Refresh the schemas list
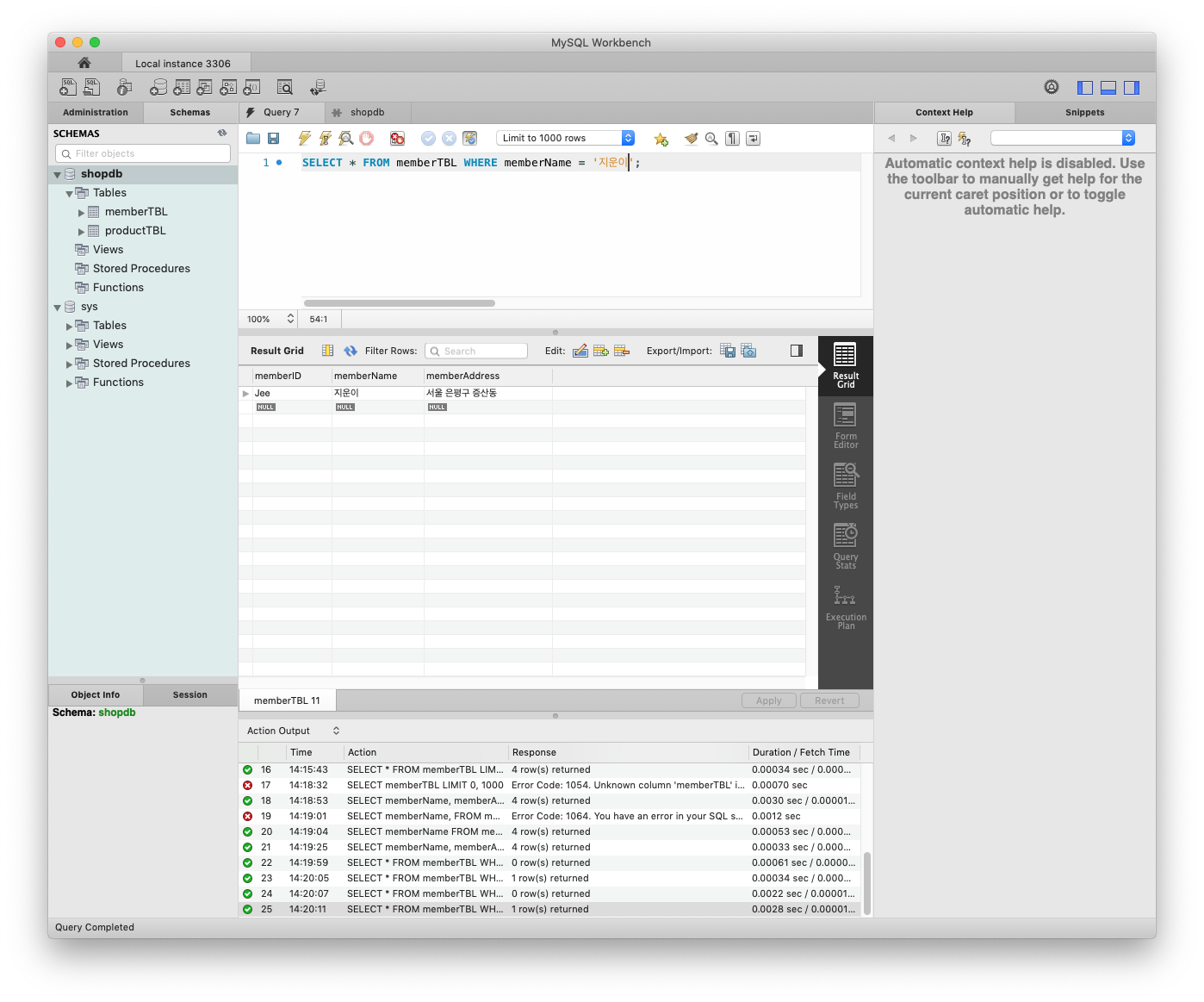 pyautogui.click(x=222, y=133)
